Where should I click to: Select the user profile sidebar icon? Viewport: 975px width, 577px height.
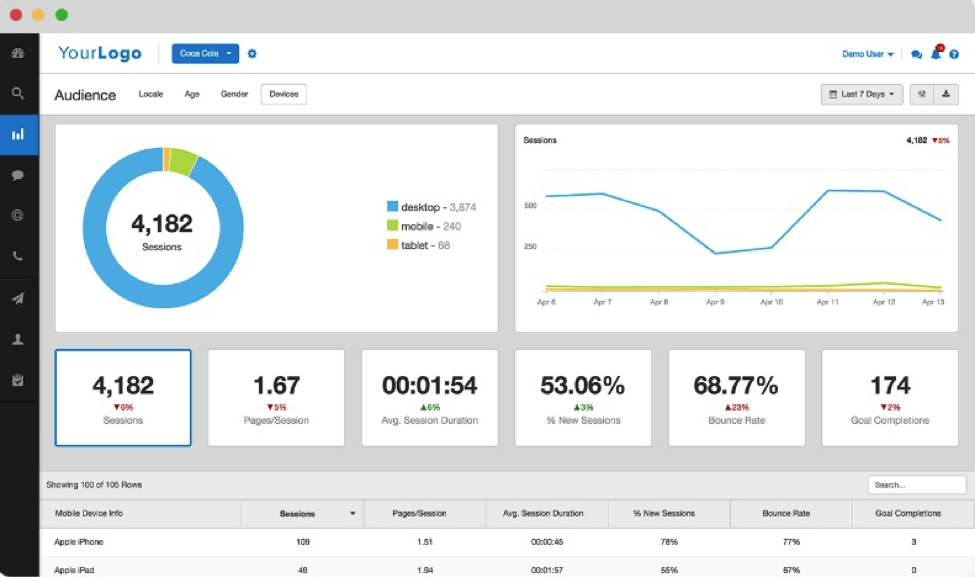(19, 338)
